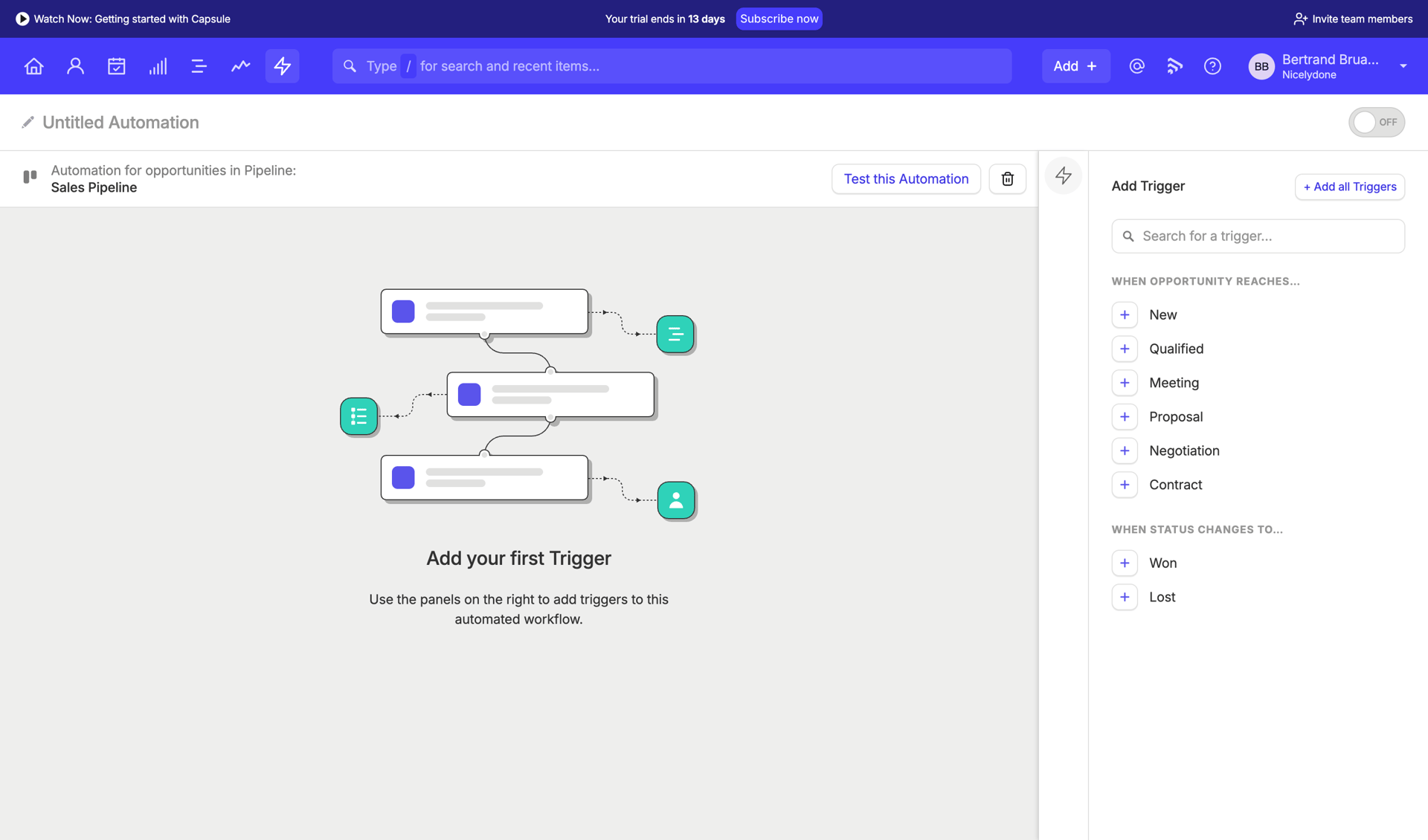Open the sales analytics bar chart icon
The height and width of the screenshot is (840, 1428).
pyautogui.click(x=158, y=66)
